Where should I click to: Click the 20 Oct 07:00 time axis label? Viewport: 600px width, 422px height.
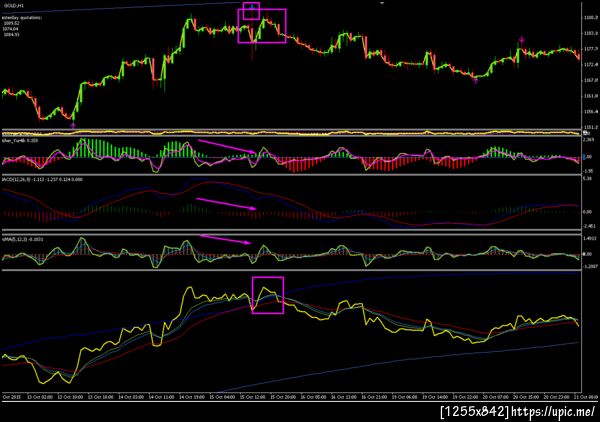pos(496,397)
